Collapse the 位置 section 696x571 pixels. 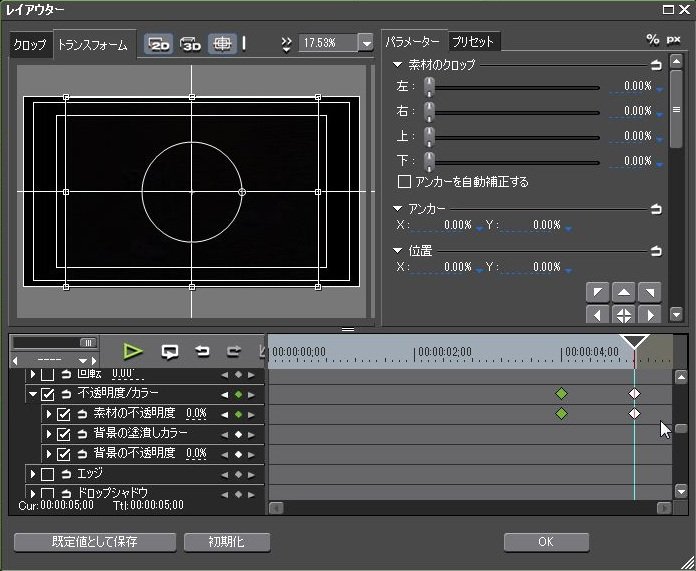(x=398, y=250)
